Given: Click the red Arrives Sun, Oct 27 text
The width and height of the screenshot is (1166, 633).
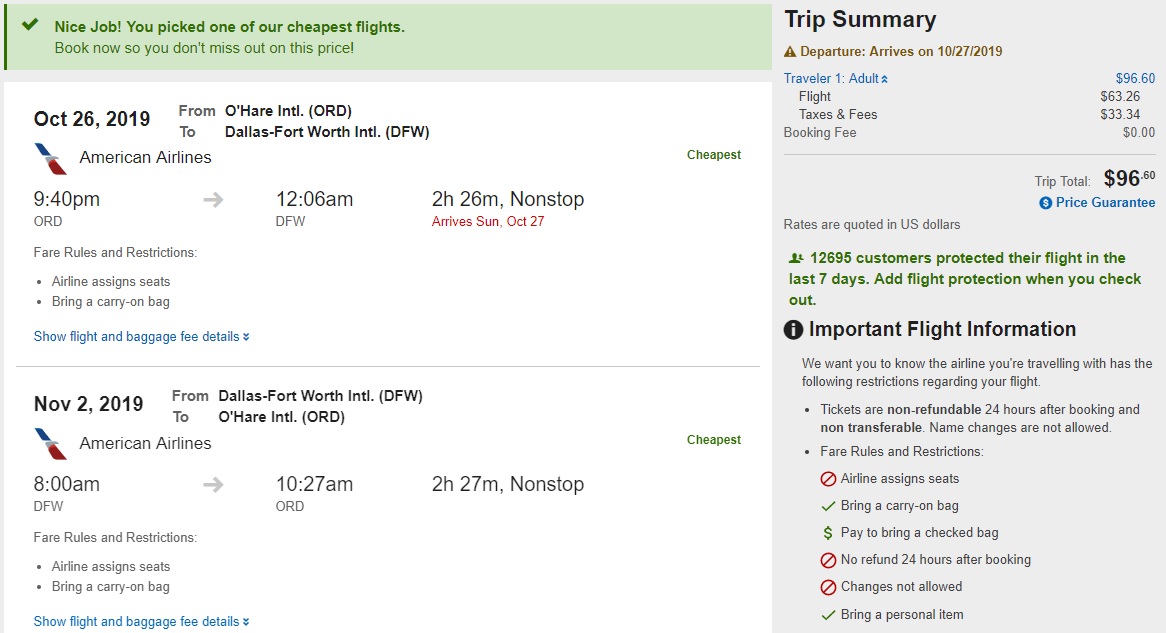Looking at the screenshot, I should click(488, 222).
